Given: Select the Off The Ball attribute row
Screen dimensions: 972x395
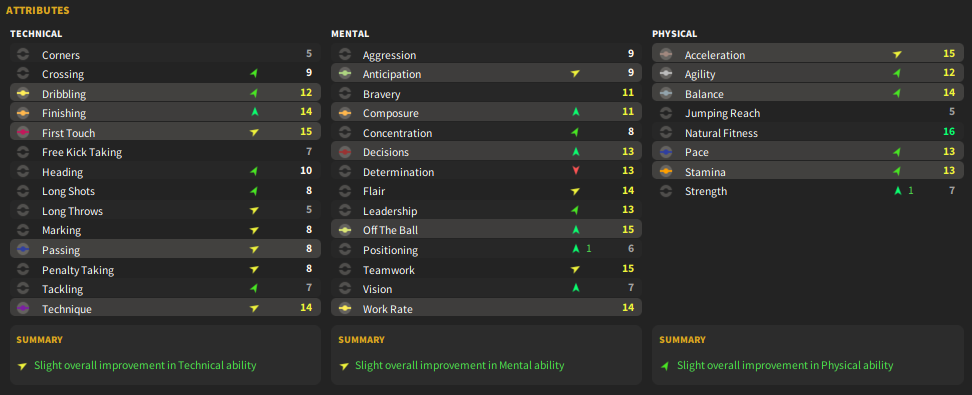Looking at the screenshot, I should [487, 230].
